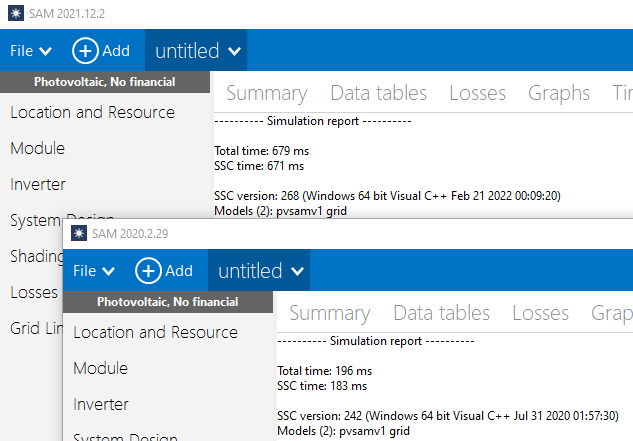Click the plus Add icon in SAM 2021 window

tap(86, 51)
